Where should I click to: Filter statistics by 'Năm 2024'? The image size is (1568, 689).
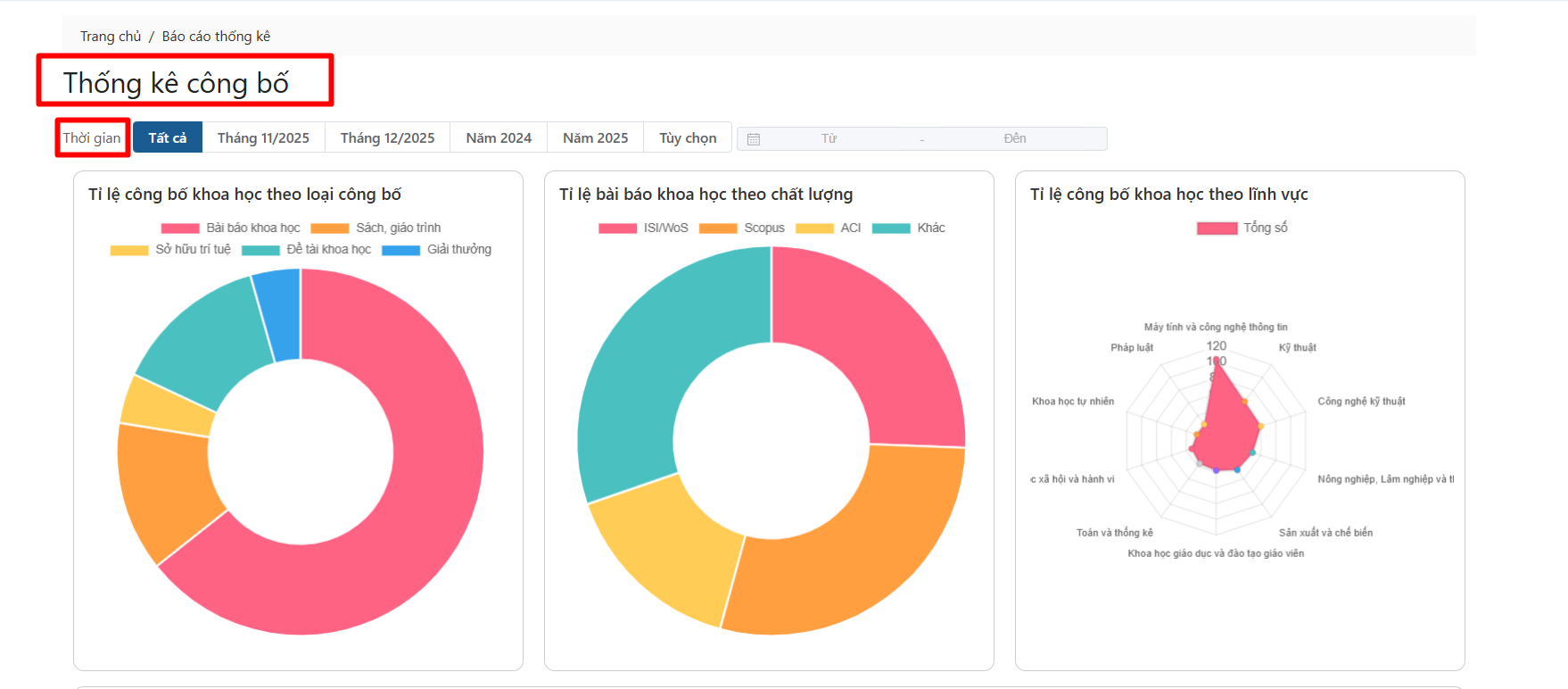(499, 138)
